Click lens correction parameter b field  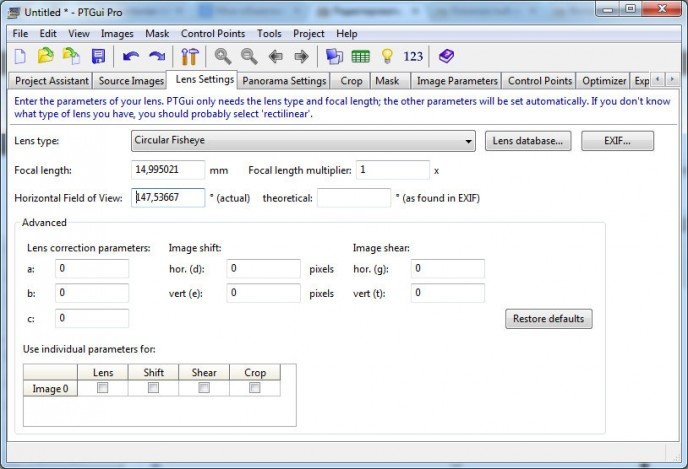(x=92, y=293)
